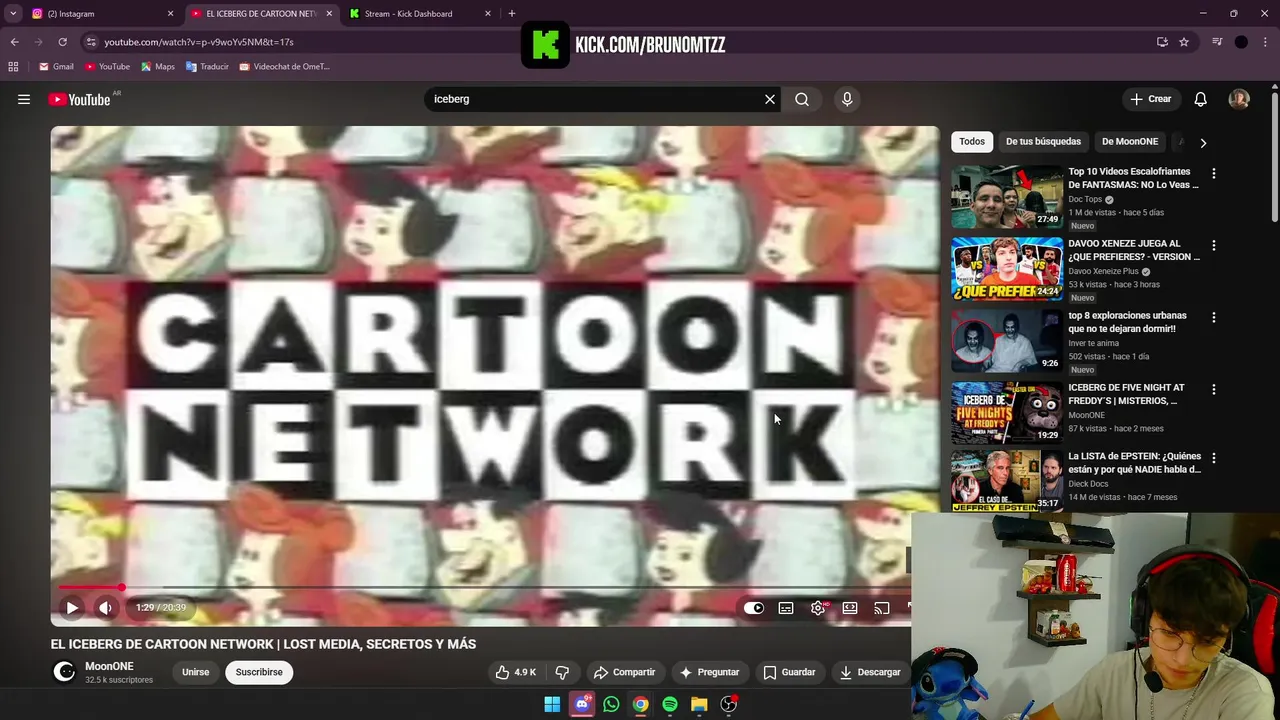The width and height of the screenshot is (1280, 720).
Task: Open Chrome from the taskbar
Action: [640, 704]
